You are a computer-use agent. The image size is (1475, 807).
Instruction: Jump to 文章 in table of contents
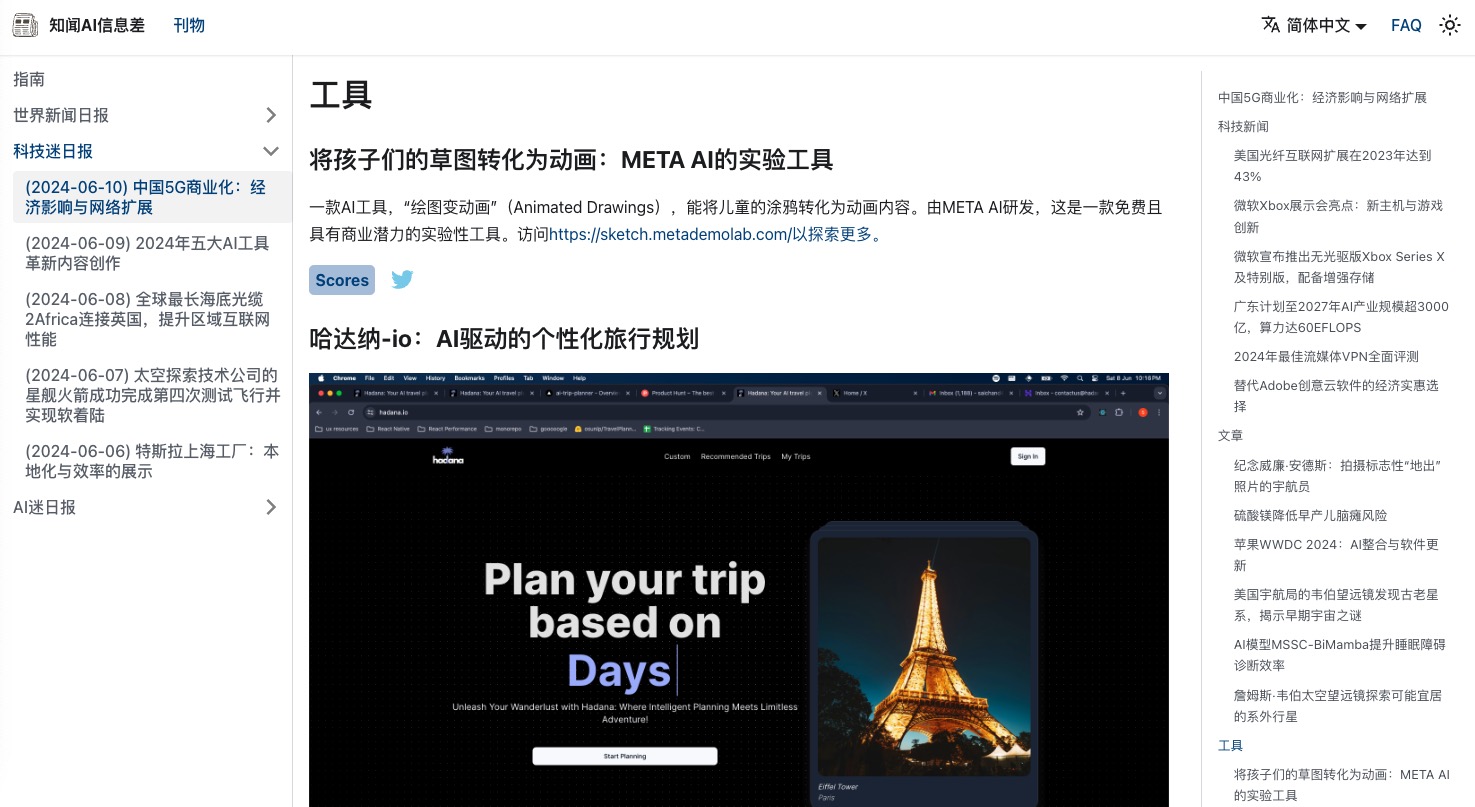coord(1231,435)
